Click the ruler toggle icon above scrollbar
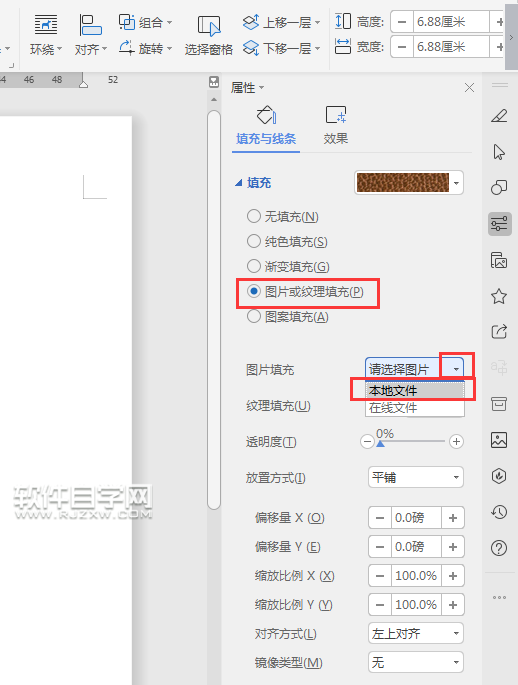 coord(214,82)
